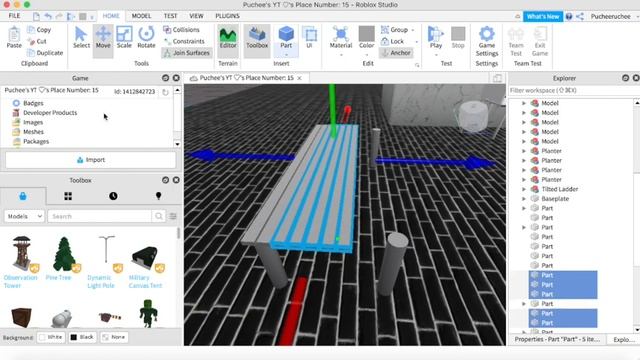
Task: Activate the Scale tool
Action: coord(124,37)
